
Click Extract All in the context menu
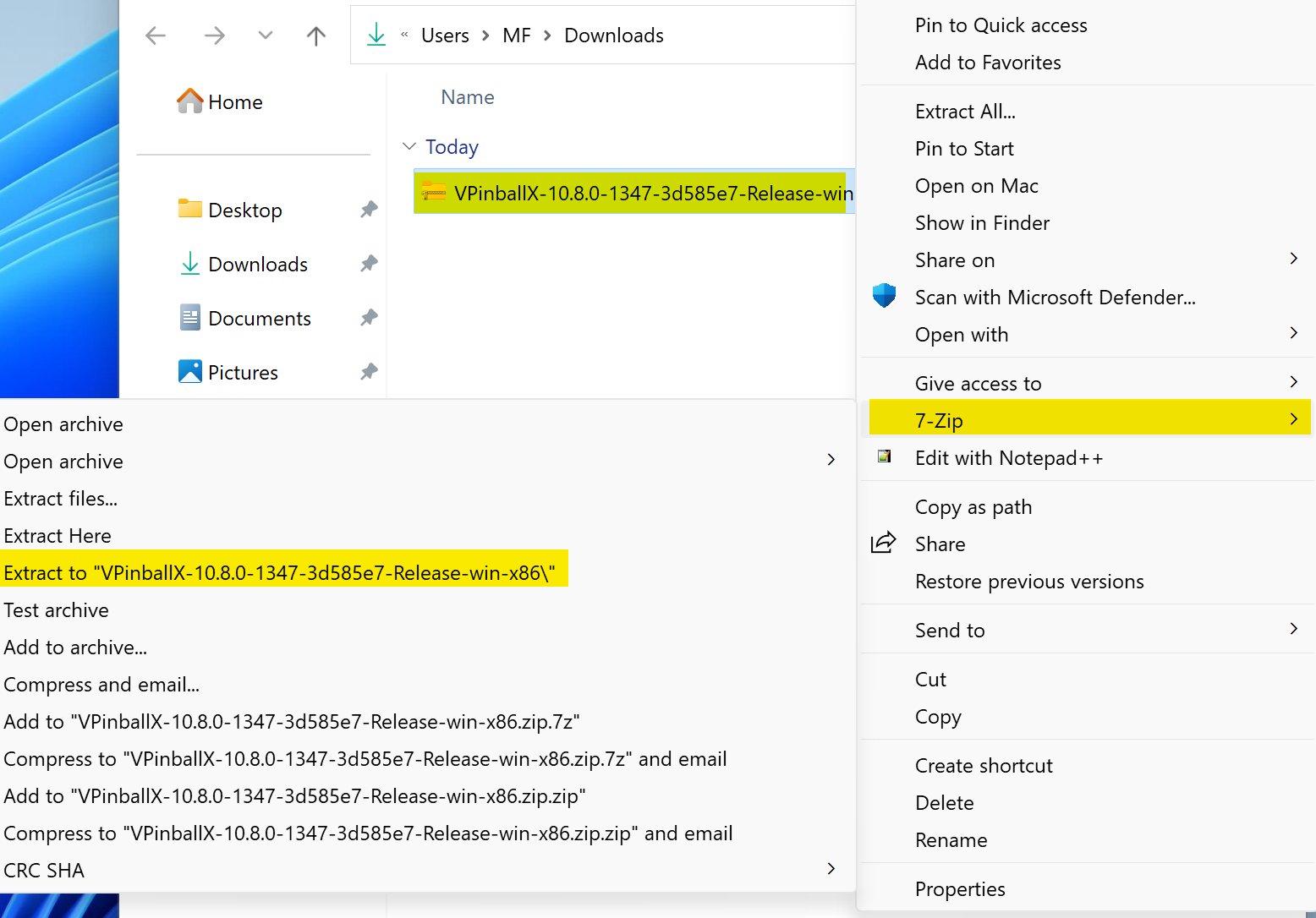pos(964,111)
